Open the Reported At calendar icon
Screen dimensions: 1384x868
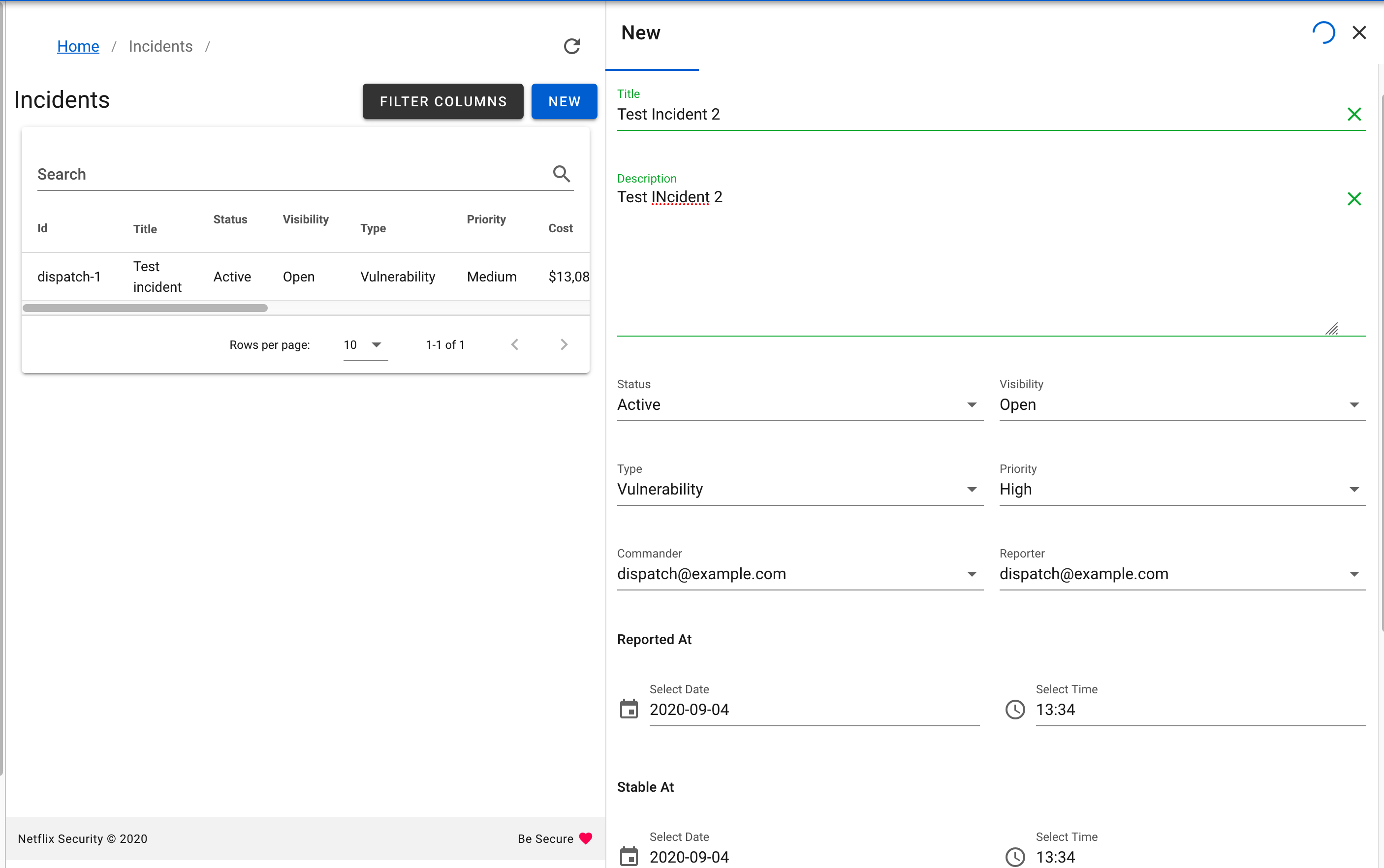(x=629, y=709)
